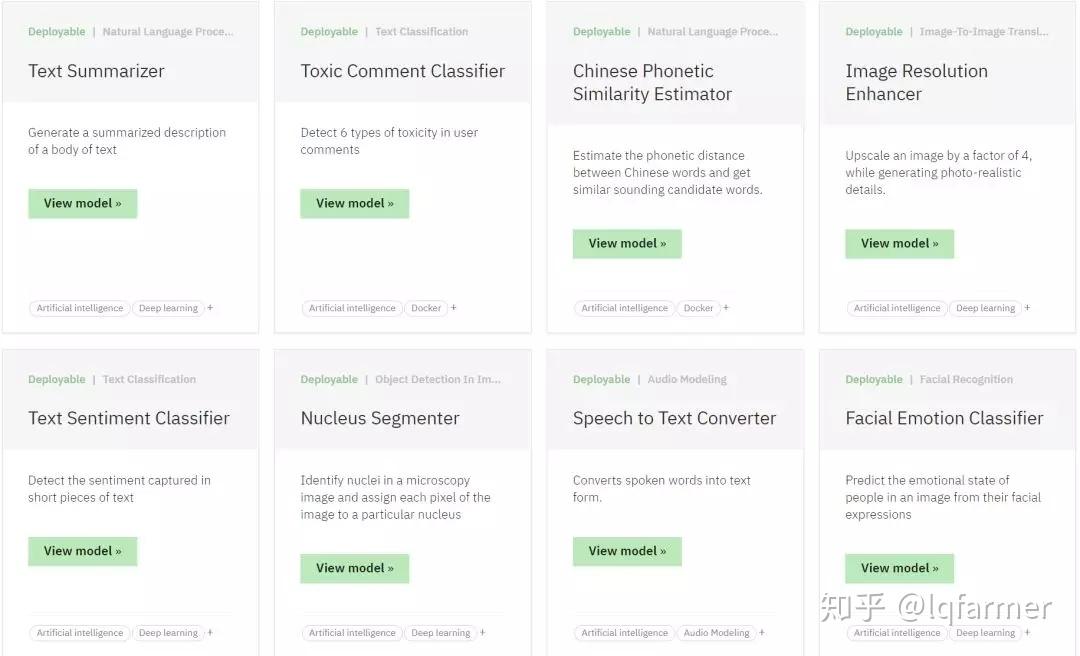Image resolution: width=1080 pixels, height=656 pixels.
Task: Select Docker tag on Toxic Comment Classifier card
Action: 426,308
